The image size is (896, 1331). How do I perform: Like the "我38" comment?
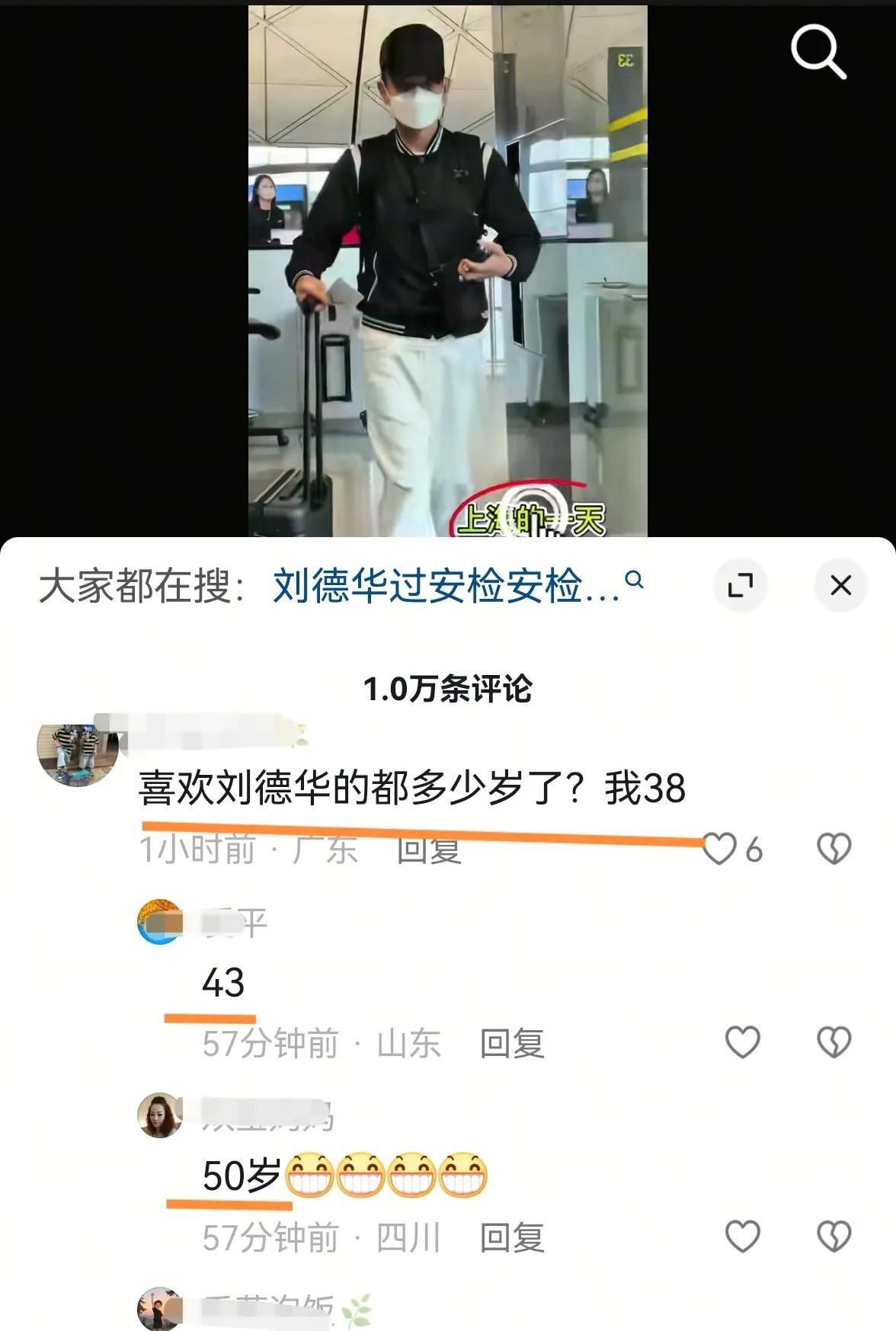coord(719,849)
